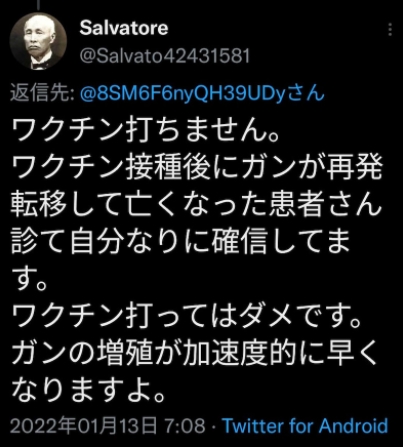Open the Twitter for Android source link

pyautogui.click(x=305, y=426)
